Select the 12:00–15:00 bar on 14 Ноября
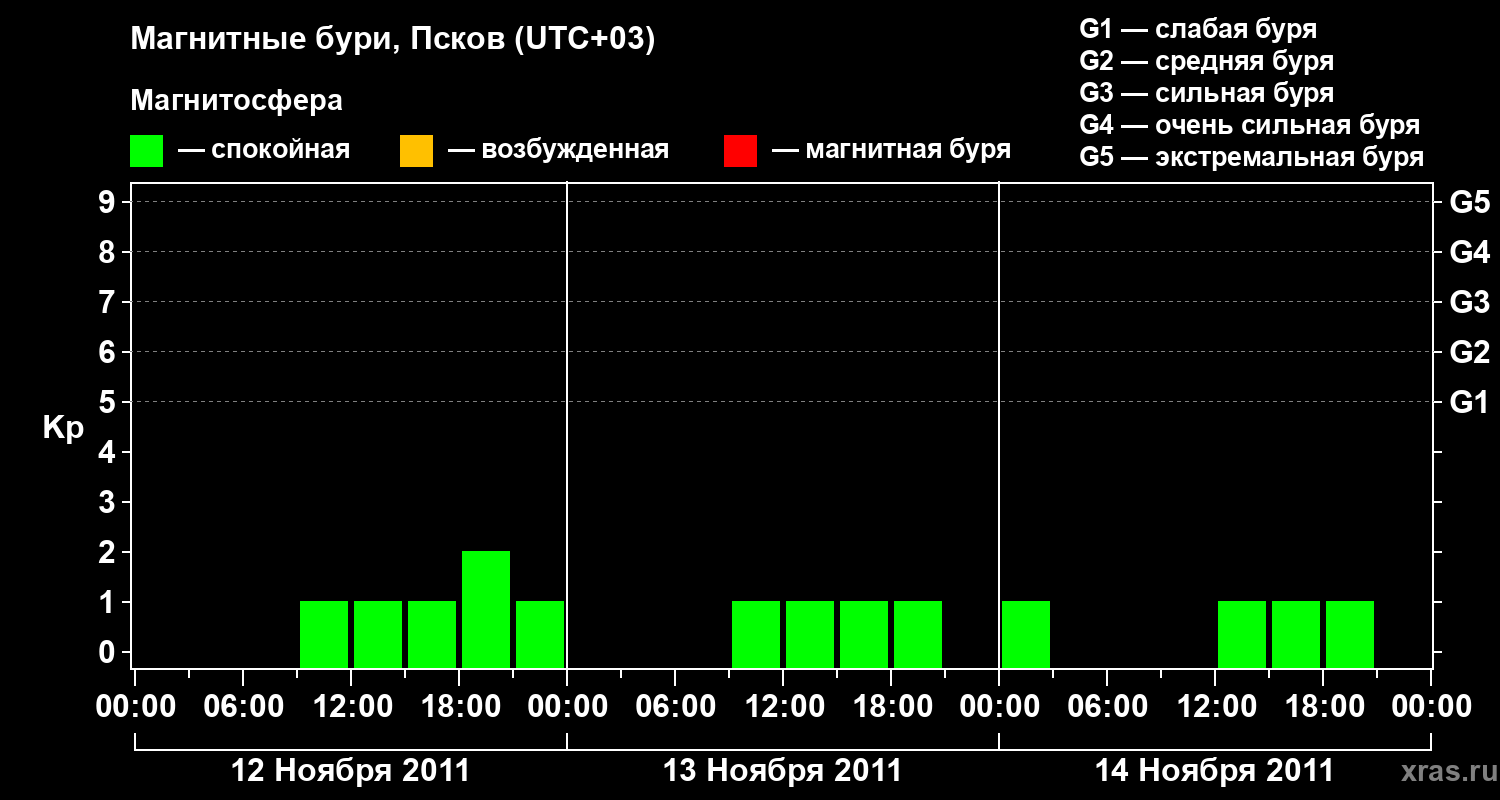The width and height of the screenshot is (1500, 800). tap(1242, 634)
